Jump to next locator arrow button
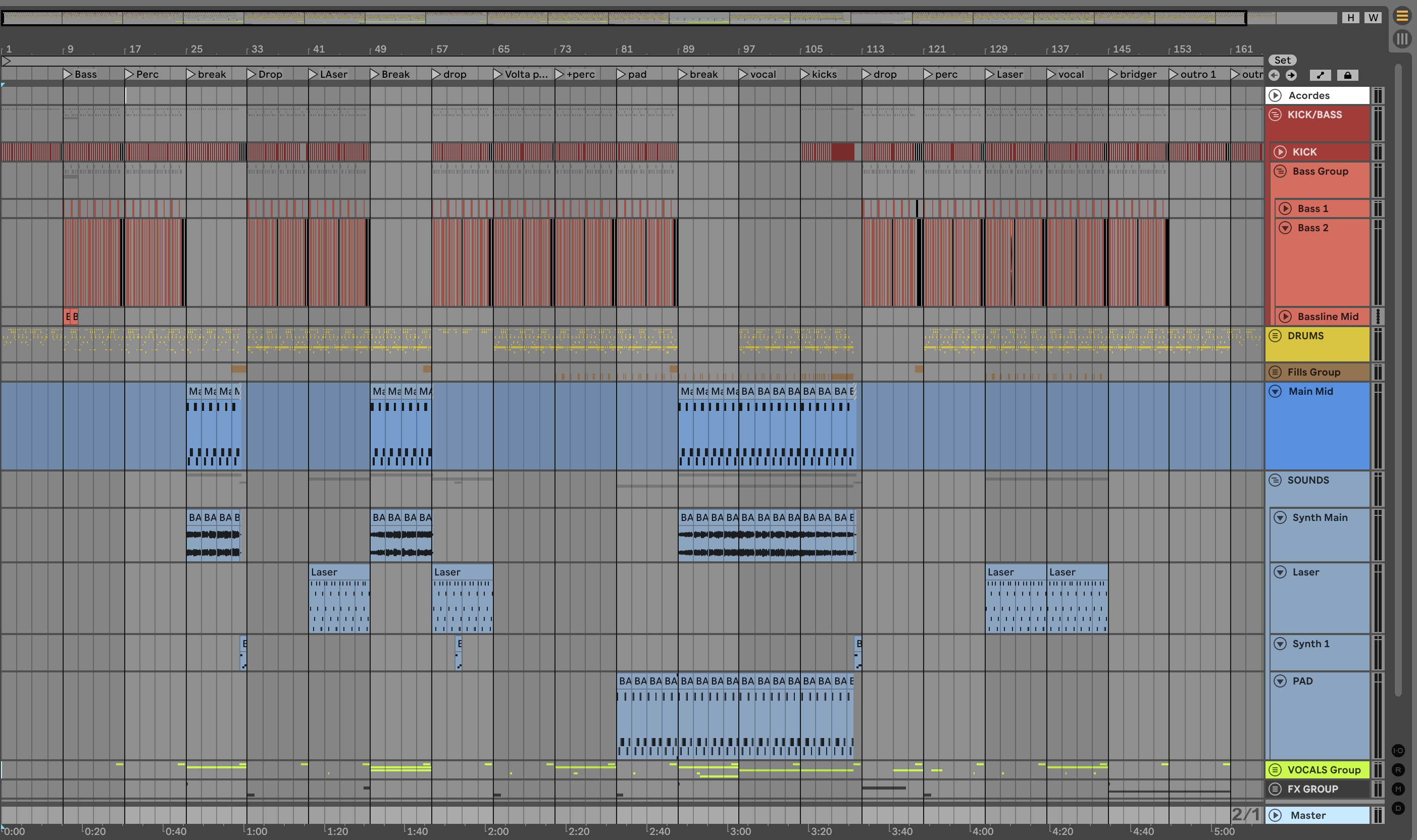The height and width of the screenshot is (840, 1417). (x=1291, y=75)
